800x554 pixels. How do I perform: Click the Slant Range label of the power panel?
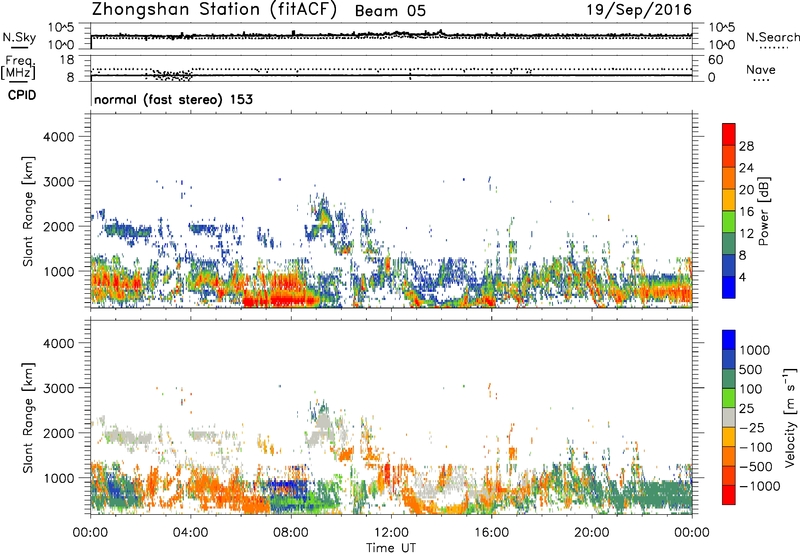click(28, 211)
